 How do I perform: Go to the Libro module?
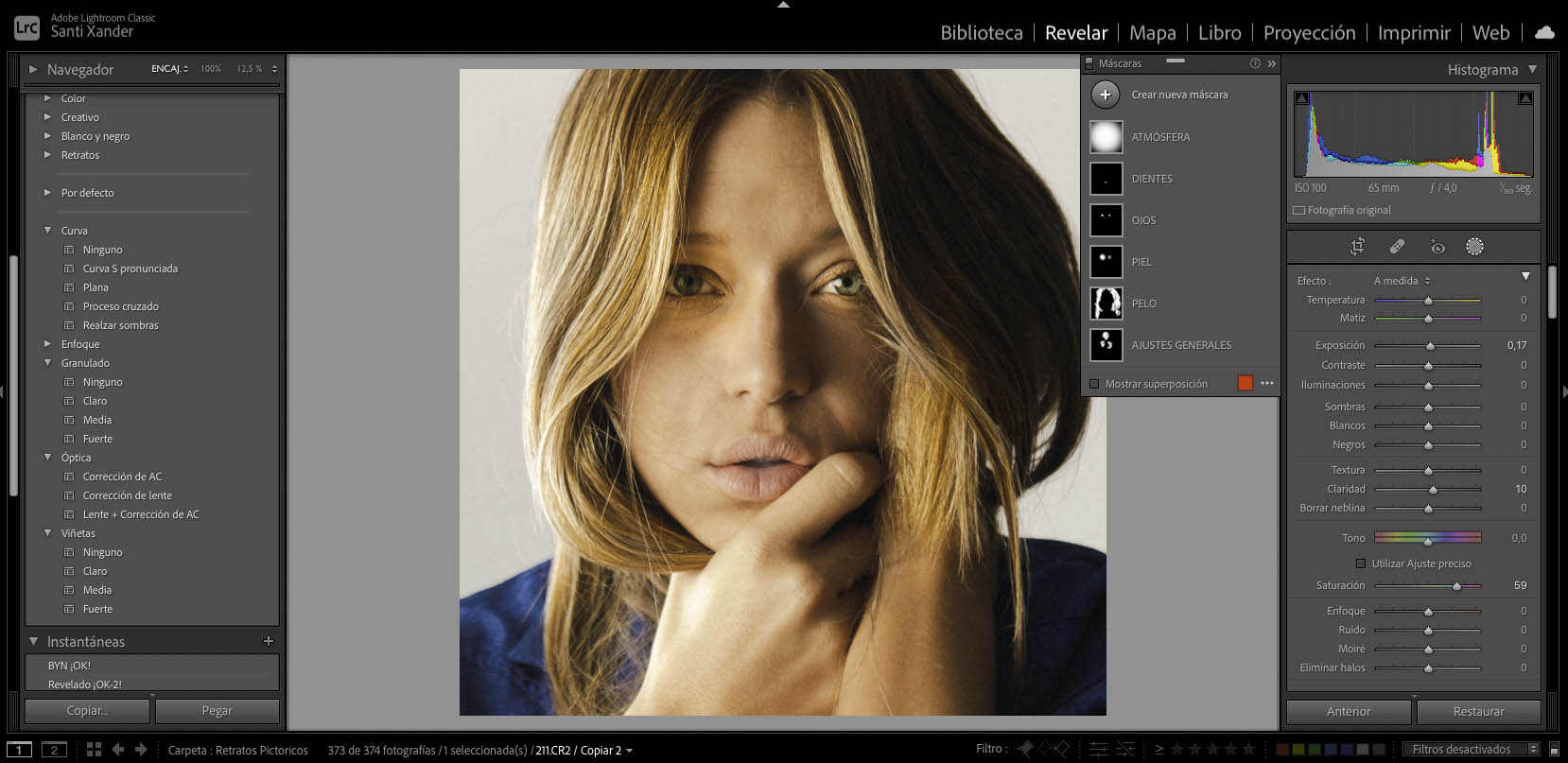click(x=1220, y=32)
